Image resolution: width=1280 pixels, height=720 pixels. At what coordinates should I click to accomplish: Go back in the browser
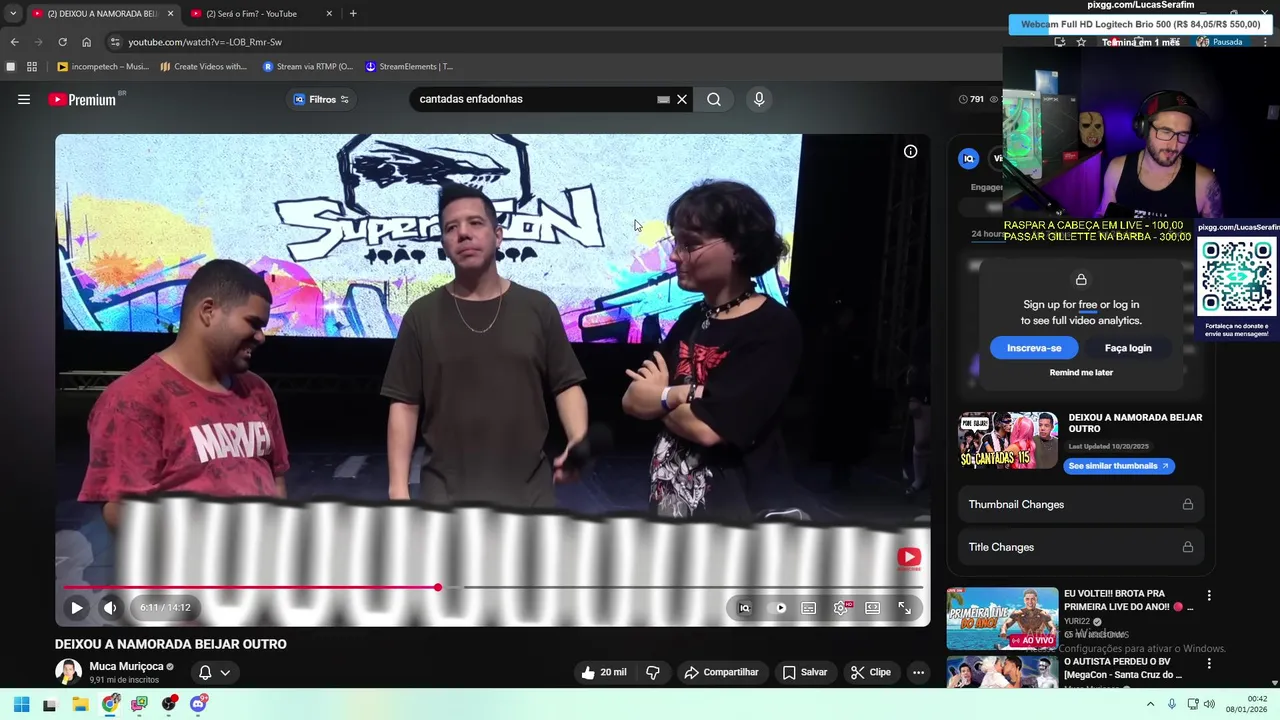(x=14, y=42)
